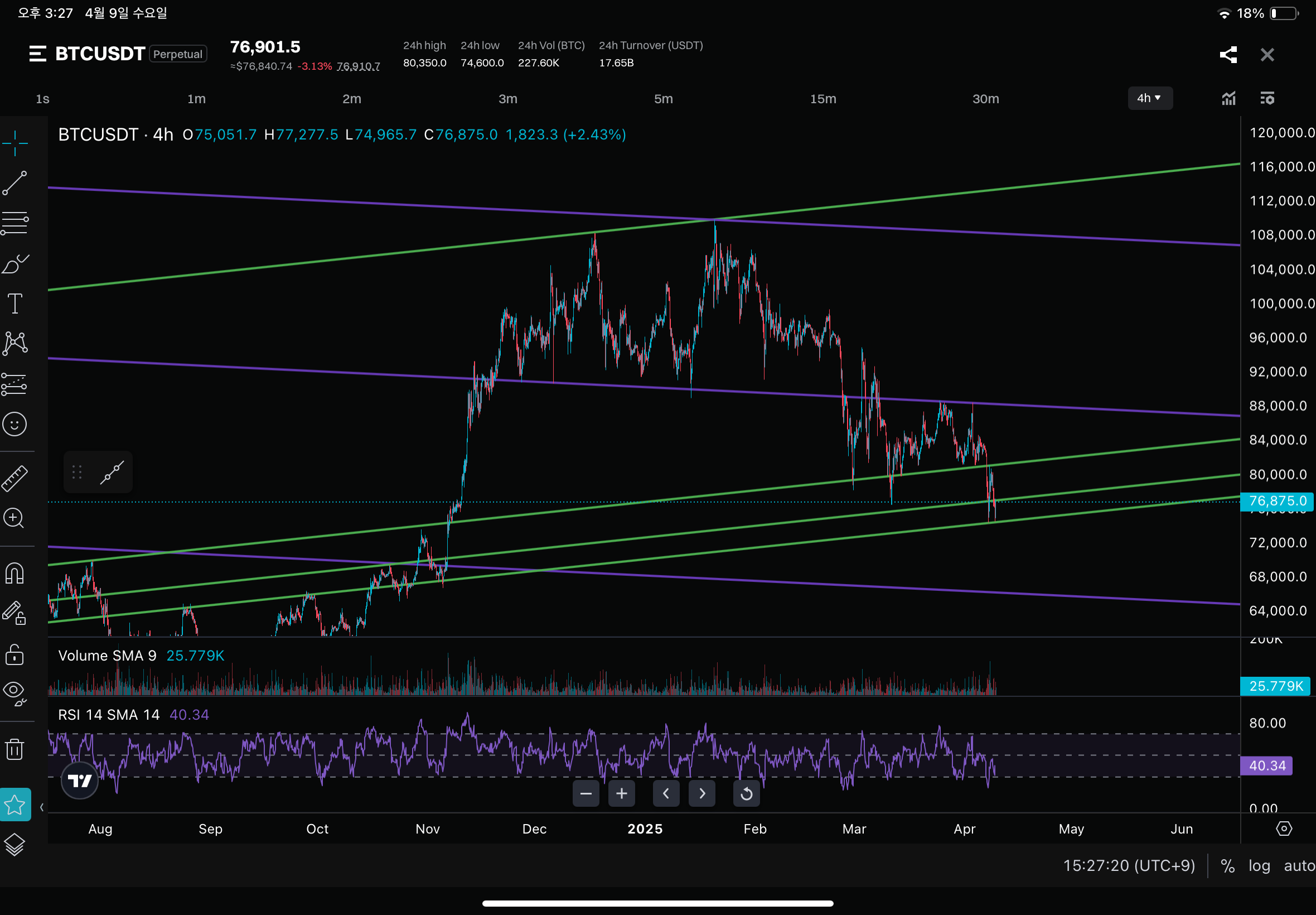Click the Volume SMA 9 indicator legend
1316x915 pixels.
coord(107,656)
